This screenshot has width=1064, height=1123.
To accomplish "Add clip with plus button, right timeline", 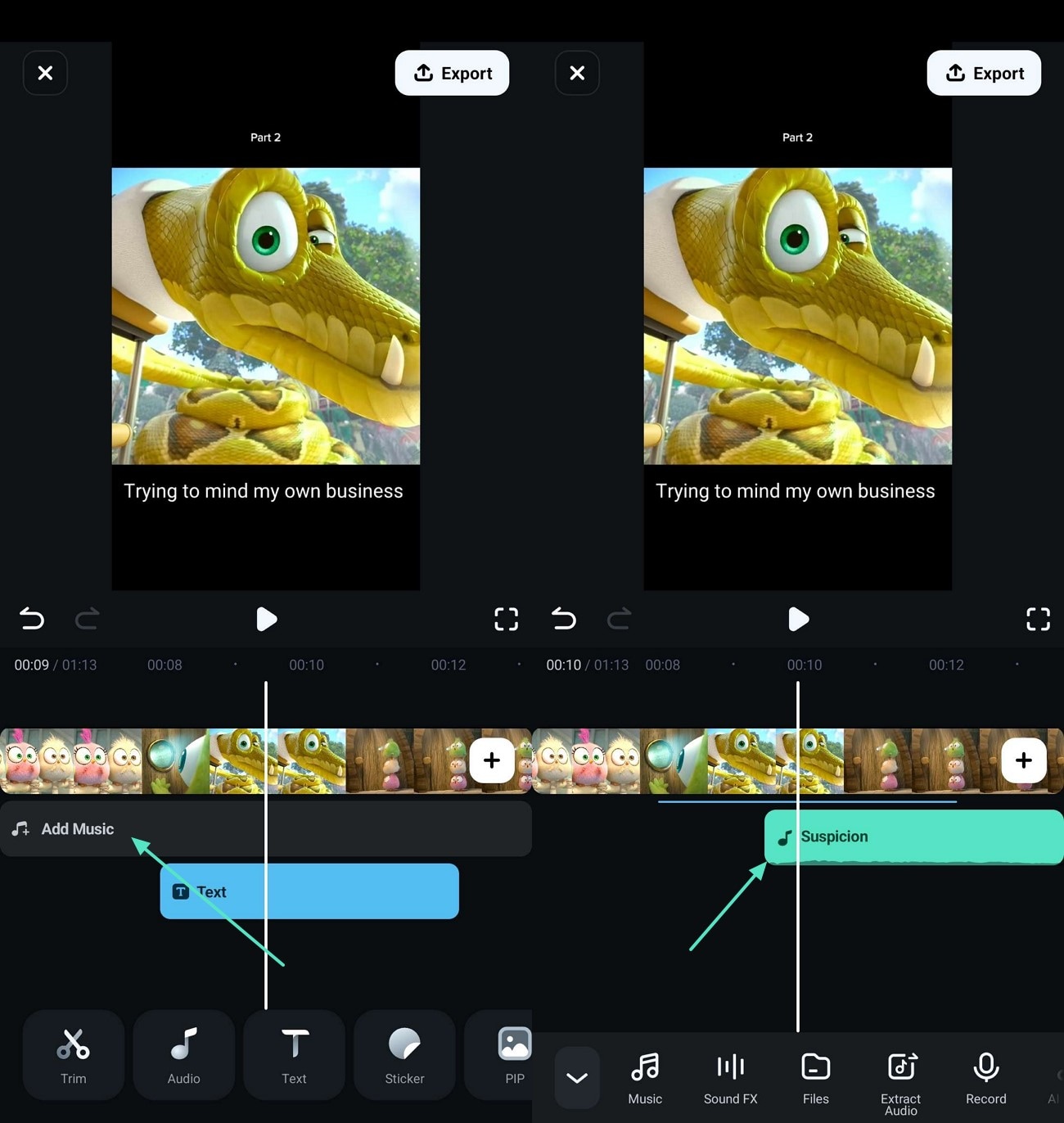I will [x=1024, y=760].
